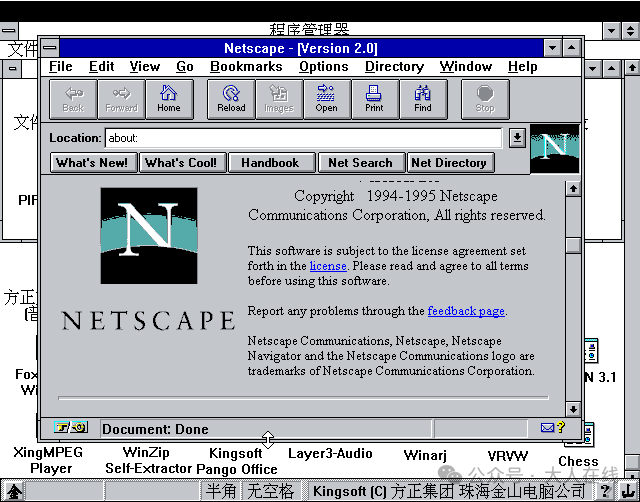Viewport: 640px width, 502px height.
Task: Toggle 半角 half-width mode on IME bar
Action: (x=221, y=491)
